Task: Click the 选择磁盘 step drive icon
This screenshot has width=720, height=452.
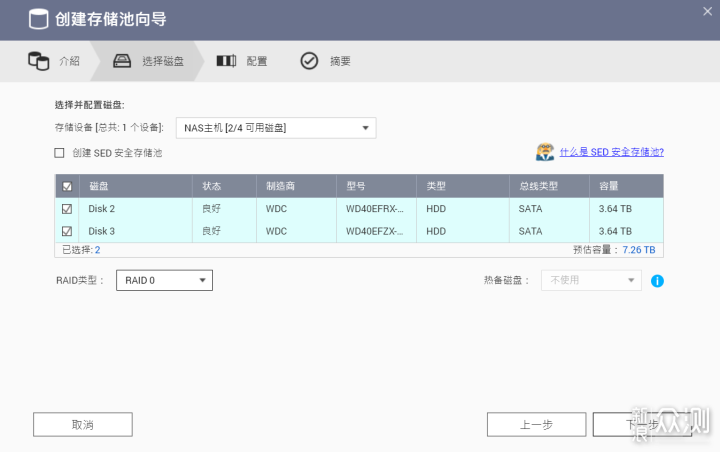Action: 122,61
